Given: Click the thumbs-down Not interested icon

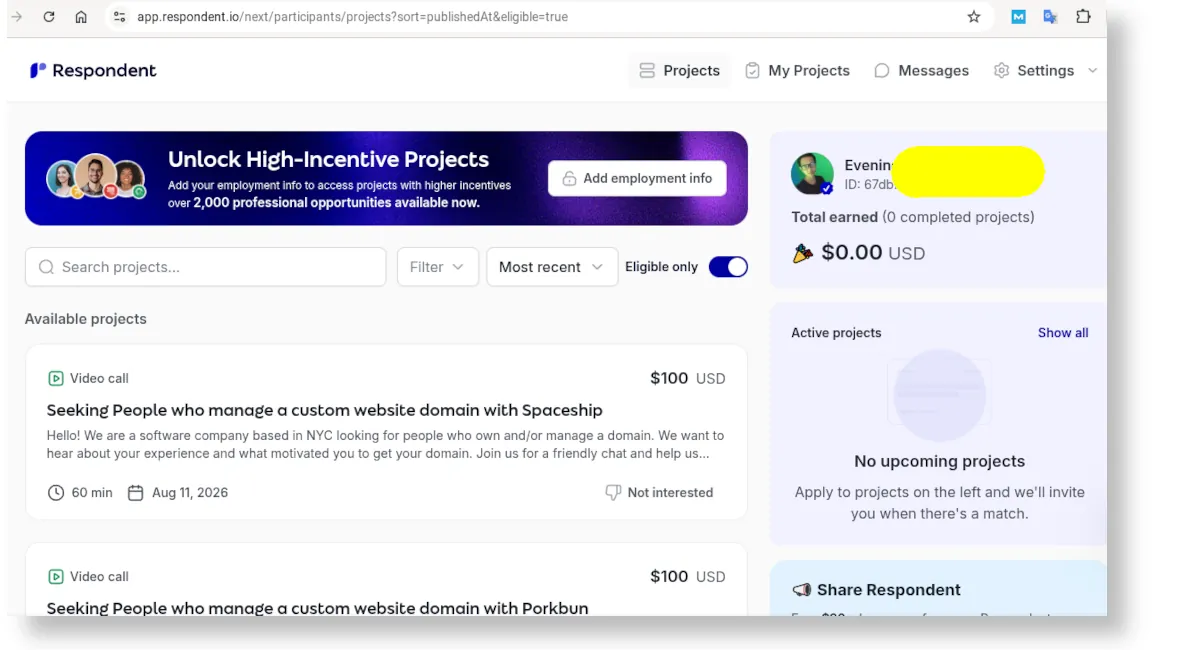Looking at the screenshot, I should coord(613,492).
